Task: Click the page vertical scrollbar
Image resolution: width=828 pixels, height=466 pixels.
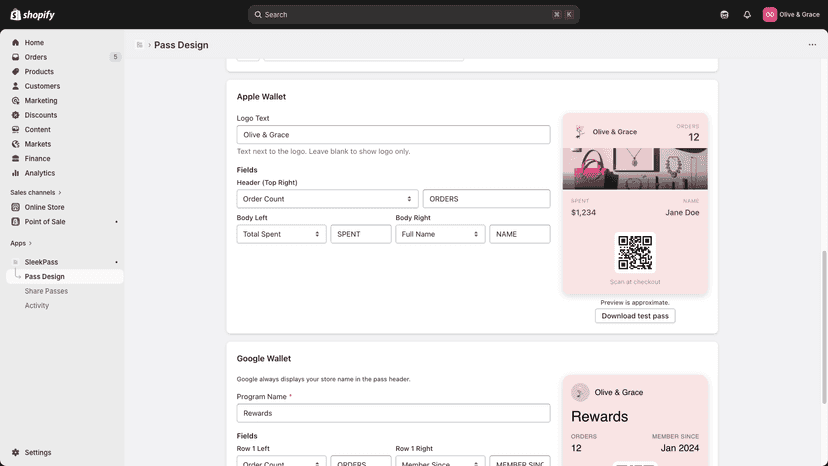Action: point(824,328)
